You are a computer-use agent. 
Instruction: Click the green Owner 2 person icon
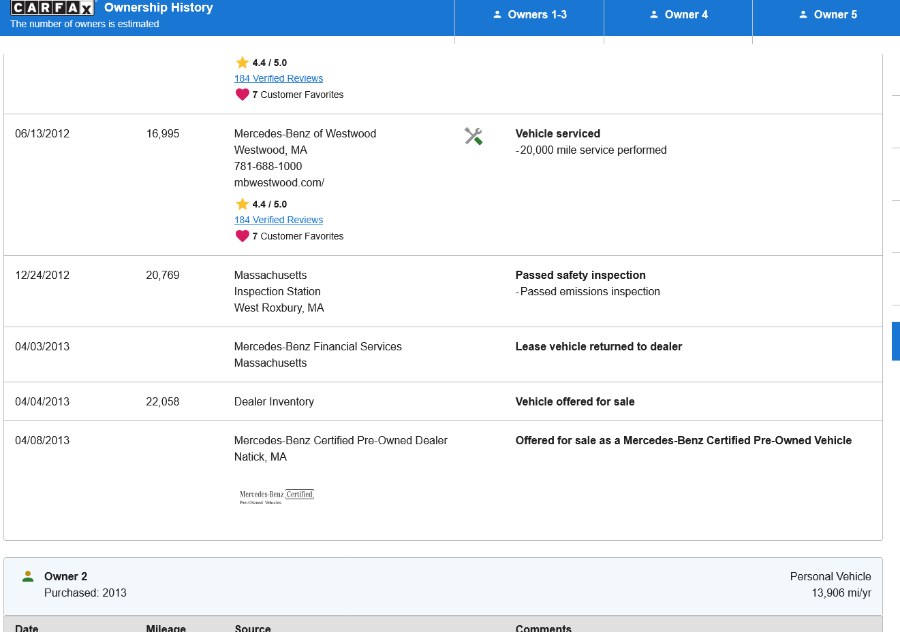click(x=28, y=576)
